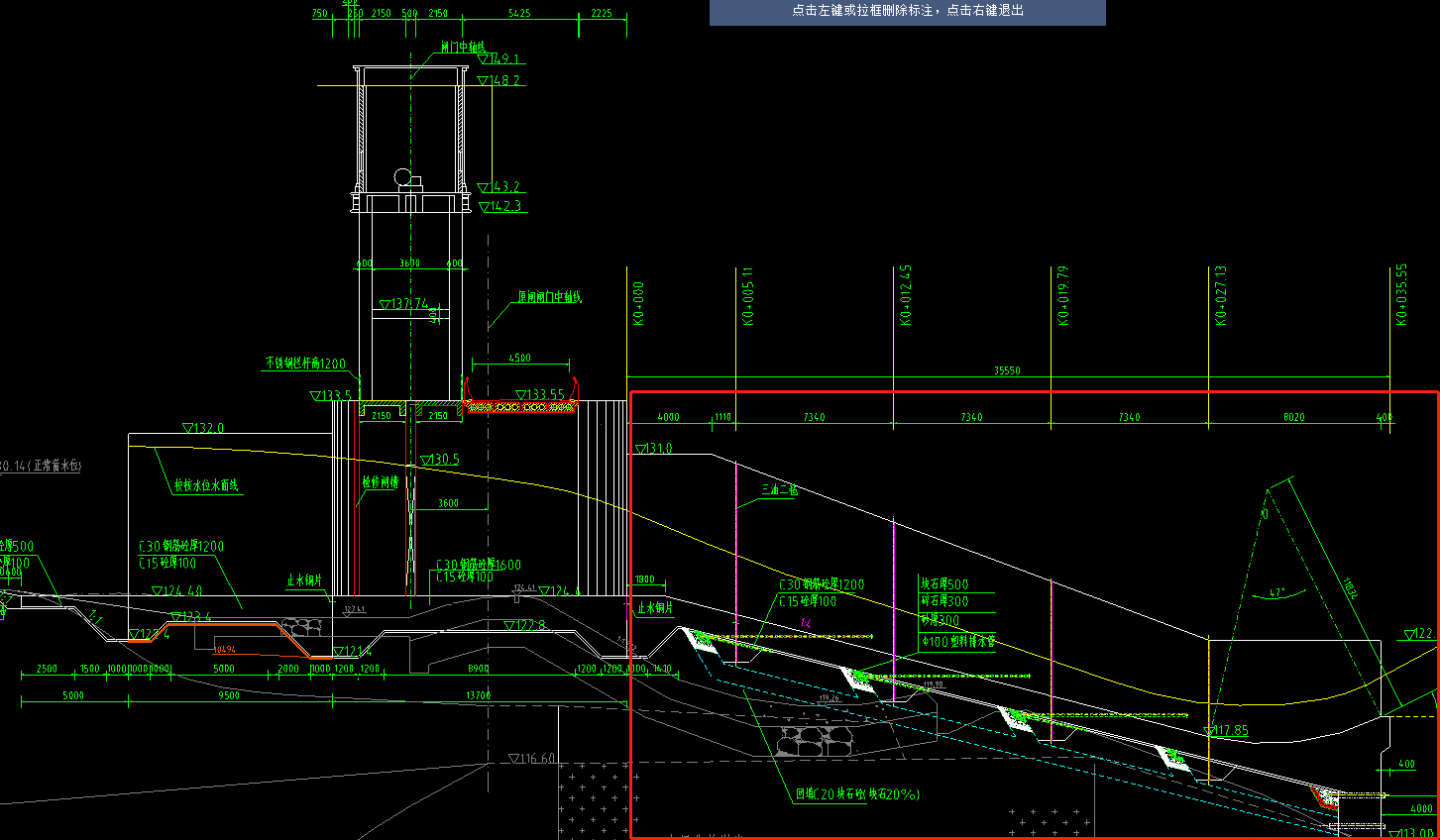The height and width of the screenshot is (840, 1440).
Task: Select the 750 dimension at top left
Action: click(319, 14)
